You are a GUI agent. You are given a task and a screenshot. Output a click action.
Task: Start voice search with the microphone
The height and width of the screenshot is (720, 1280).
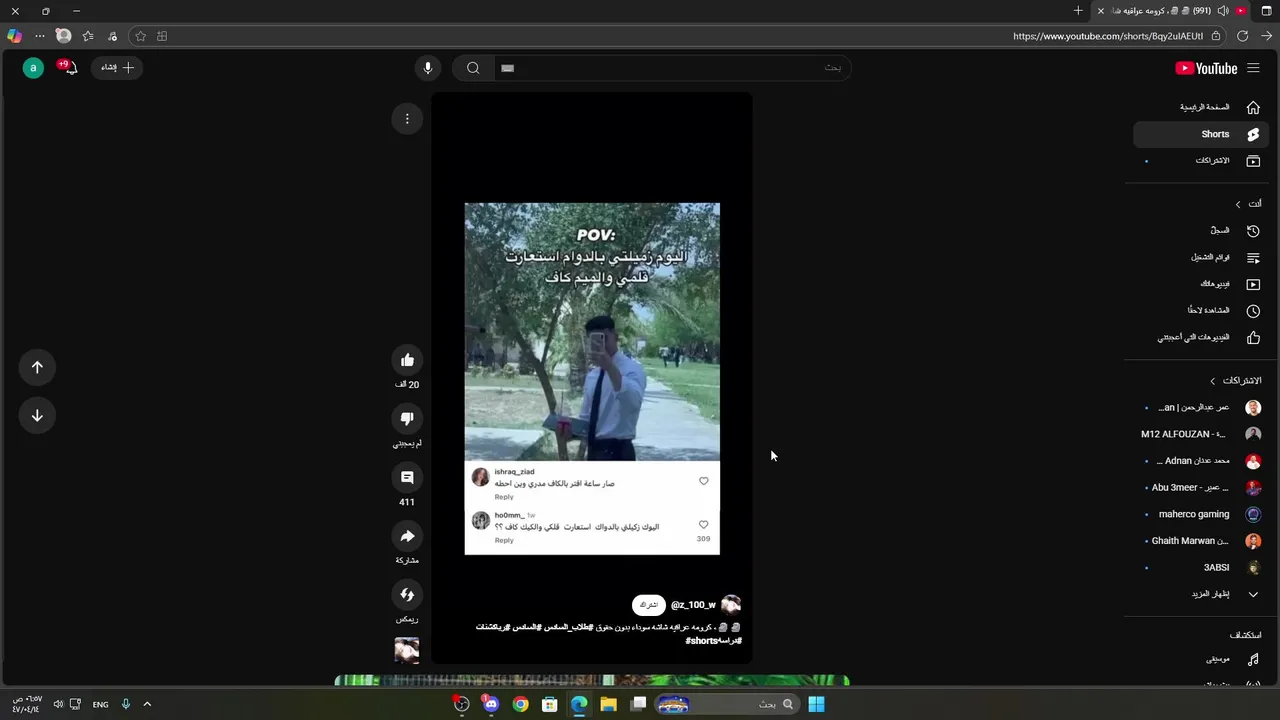tap(428, 68)
